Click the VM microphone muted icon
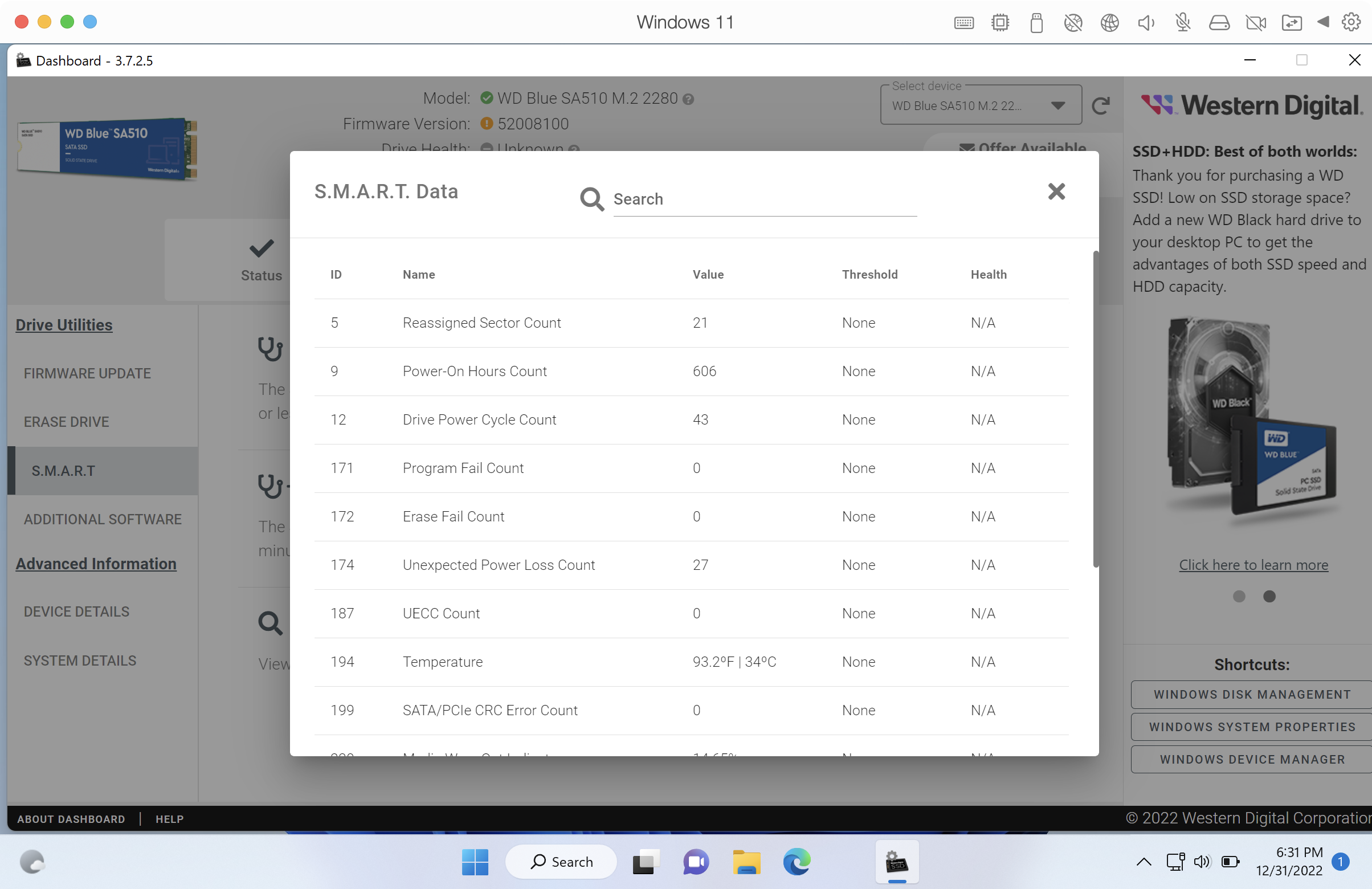This screenshot has width=1372, height=889. pos(1182,22)
